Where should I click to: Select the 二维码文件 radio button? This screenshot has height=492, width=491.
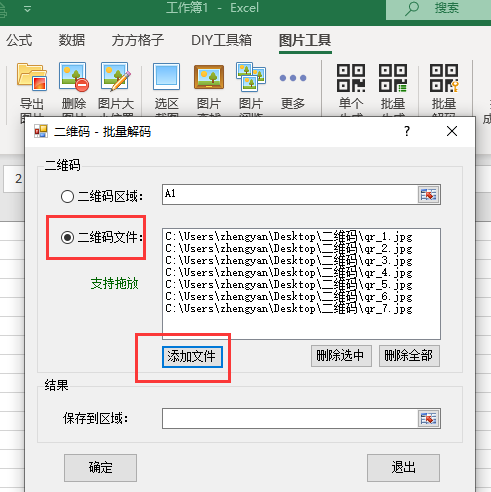67,238
